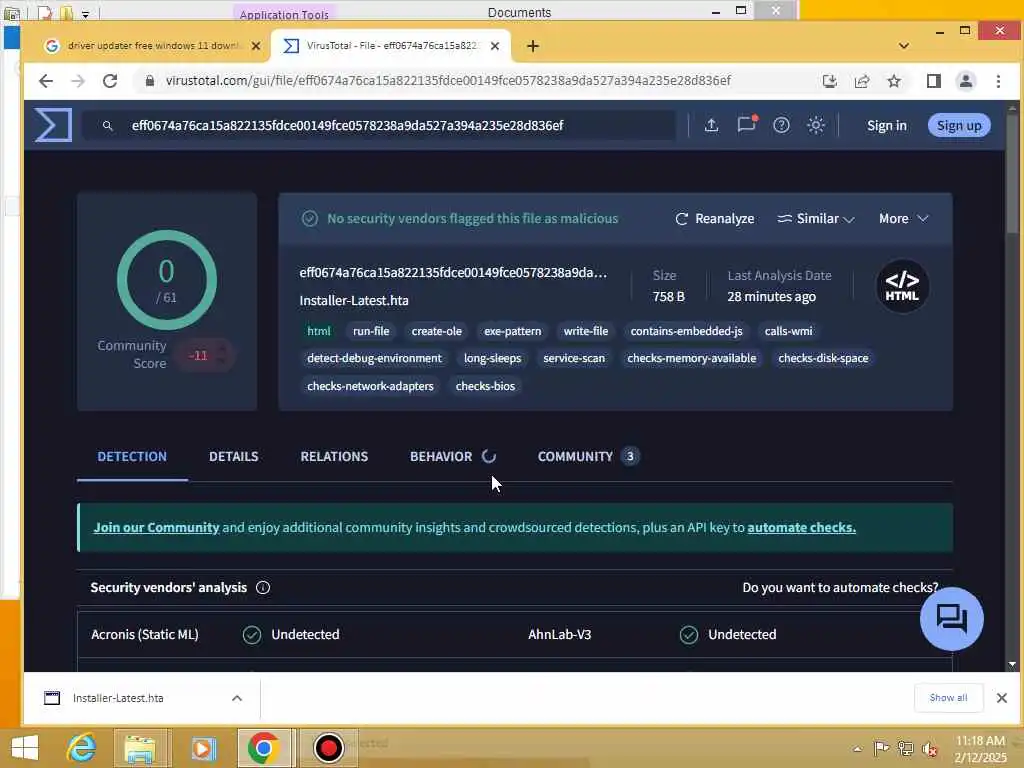This screenshot has height=768, width=1024.
Task: Toggle light/dark theme sun icon
Action: tap(816, 125)
